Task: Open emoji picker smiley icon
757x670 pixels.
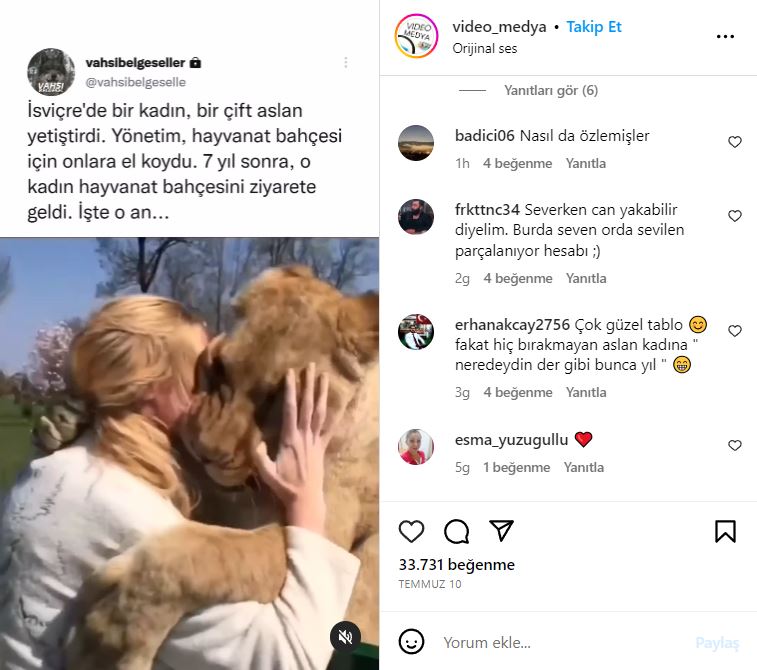Action: tap(411, 642)
